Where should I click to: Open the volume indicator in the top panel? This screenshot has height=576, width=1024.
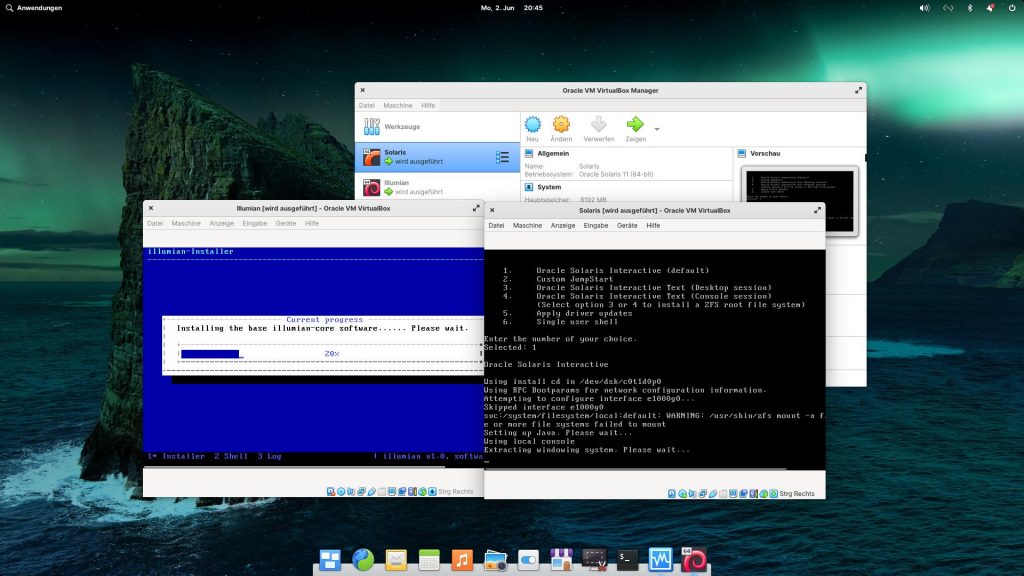(x=924, y=8)
